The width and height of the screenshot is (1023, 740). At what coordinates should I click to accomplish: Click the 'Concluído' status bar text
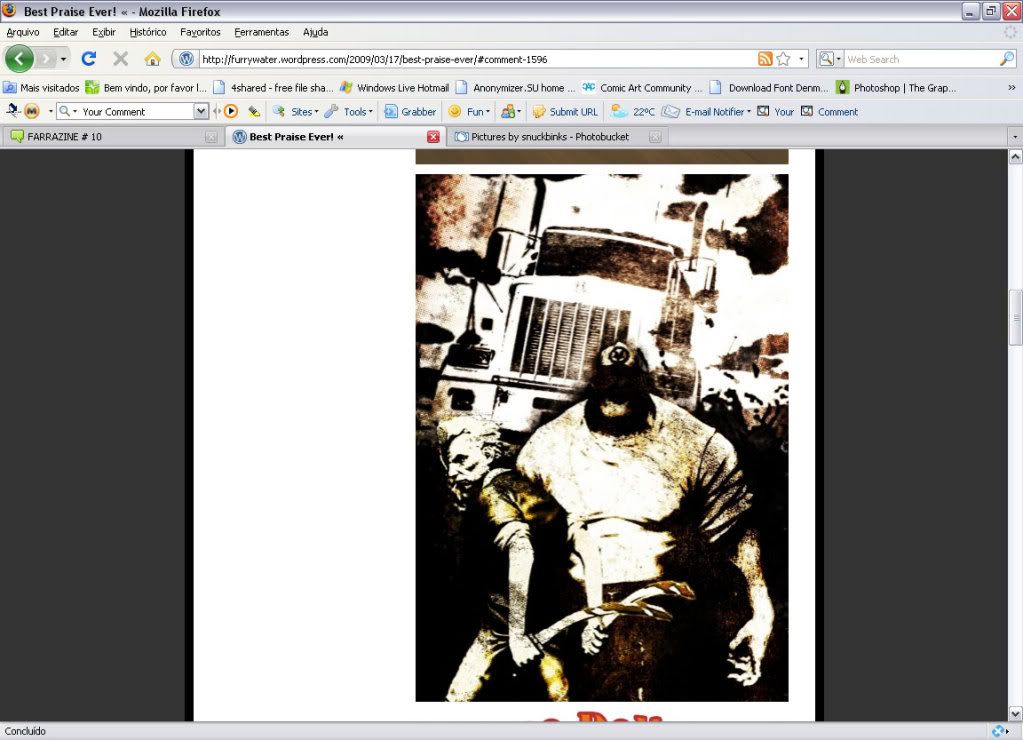[x=25, y=731]
